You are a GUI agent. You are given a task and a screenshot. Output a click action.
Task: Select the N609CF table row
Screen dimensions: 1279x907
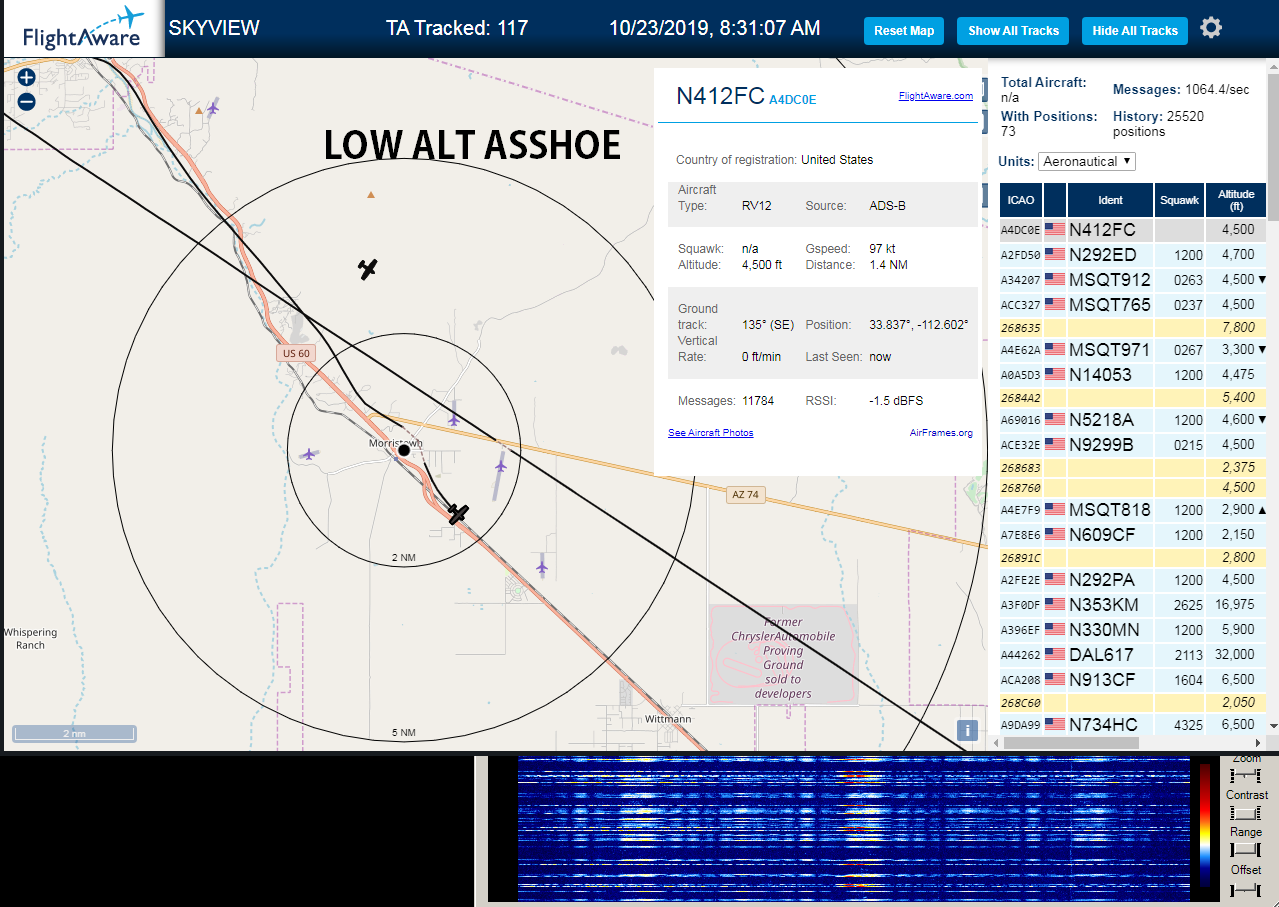1133,535
